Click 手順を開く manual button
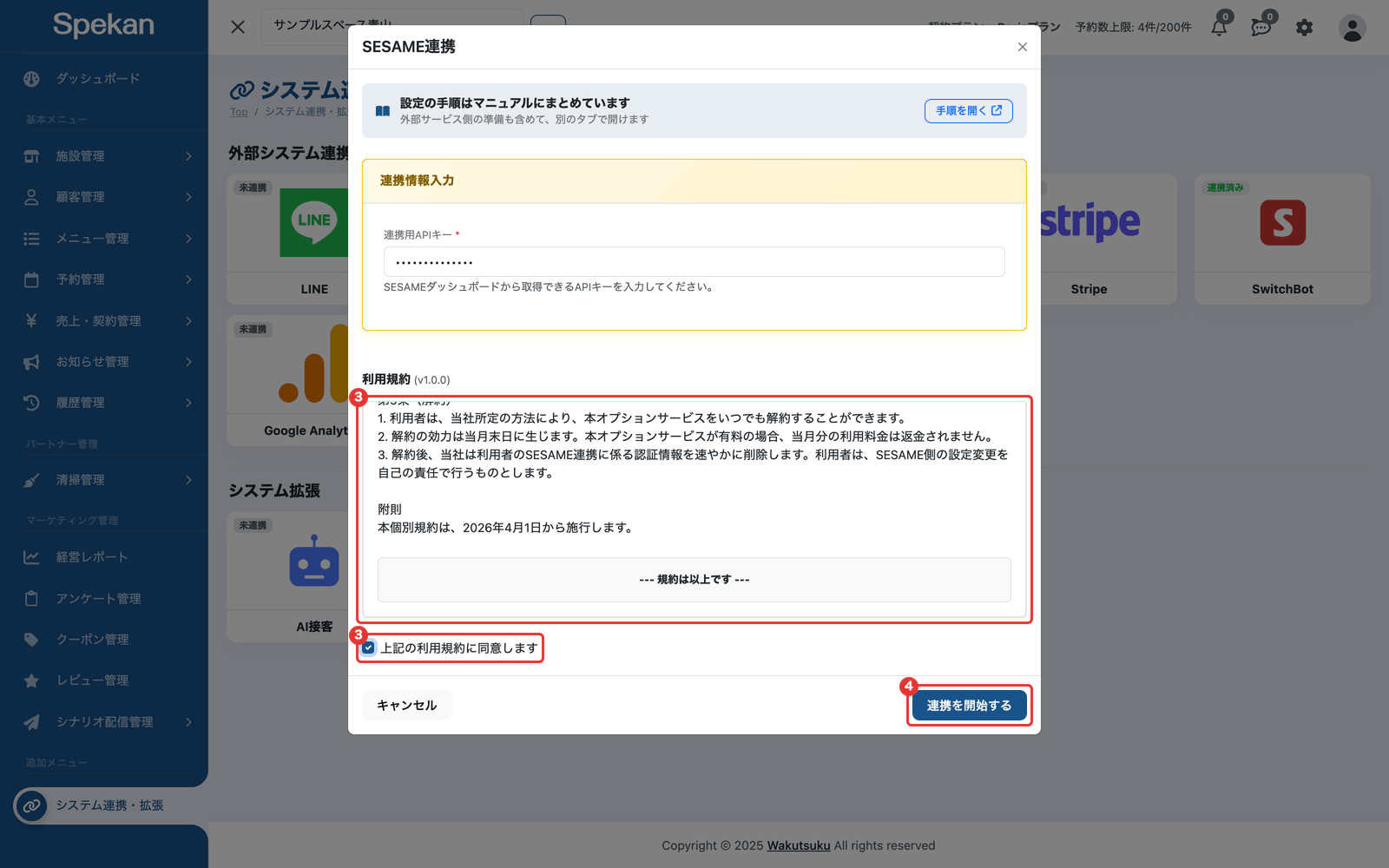1389x868 pixels. [x=969, y=111]
